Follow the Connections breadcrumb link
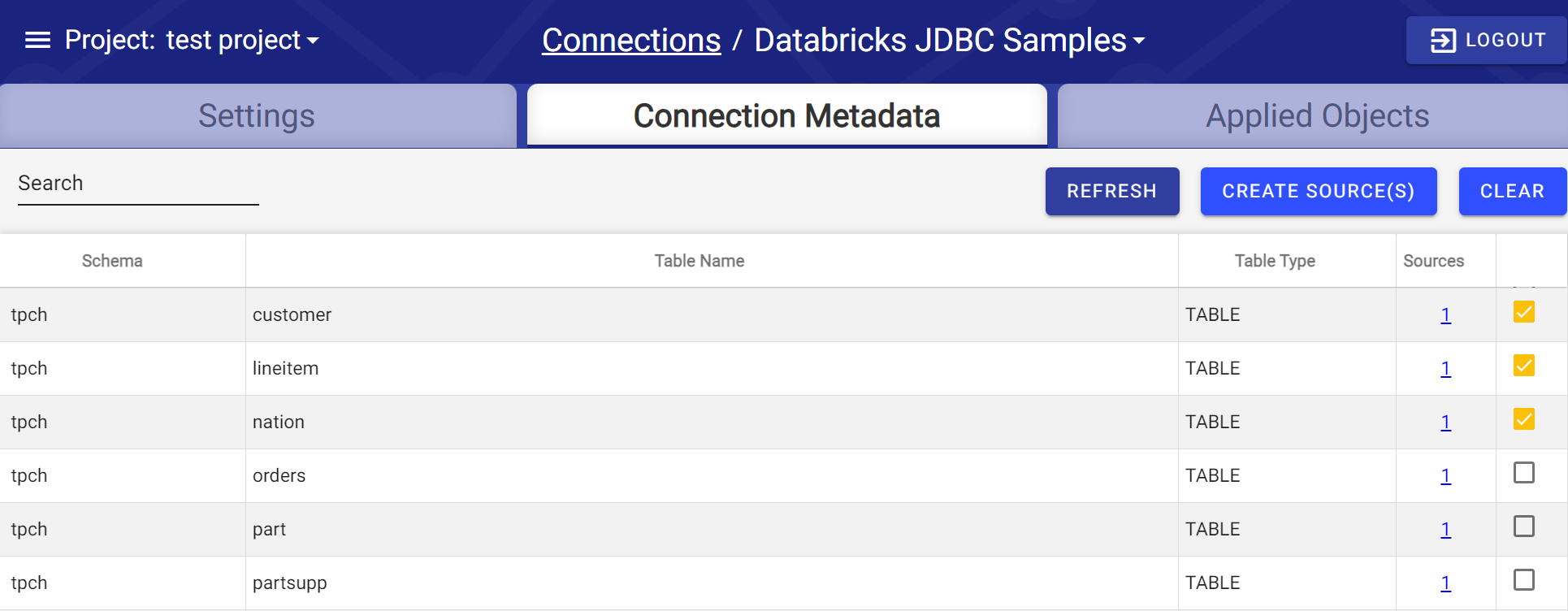This screenshot has height=611, width=1568. pos(631,40)
